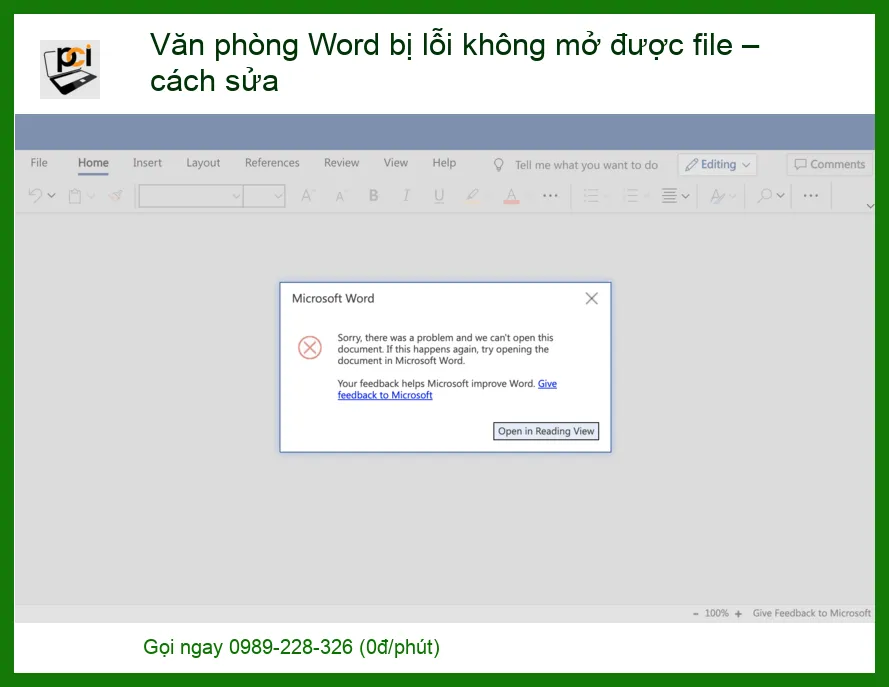The width and height of the screenshot is (889, 687).
Task: Click the phone number 0989-228-326 text
Action: [x=291, y=647]
